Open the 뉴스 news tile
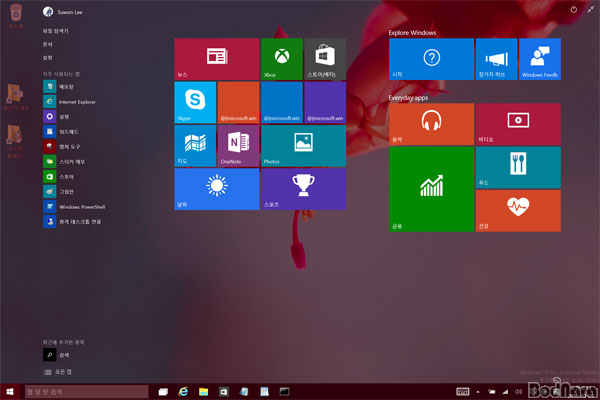Image resolution: width=600 pixels, height=400 pixels. [217, 59]
